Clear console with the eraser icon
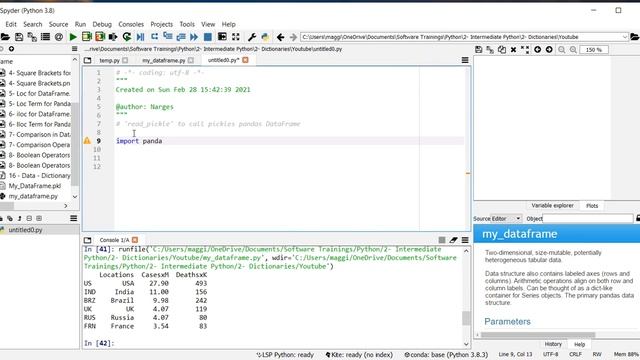The width and height of the screenshot is (640, 360). (453, 240)
